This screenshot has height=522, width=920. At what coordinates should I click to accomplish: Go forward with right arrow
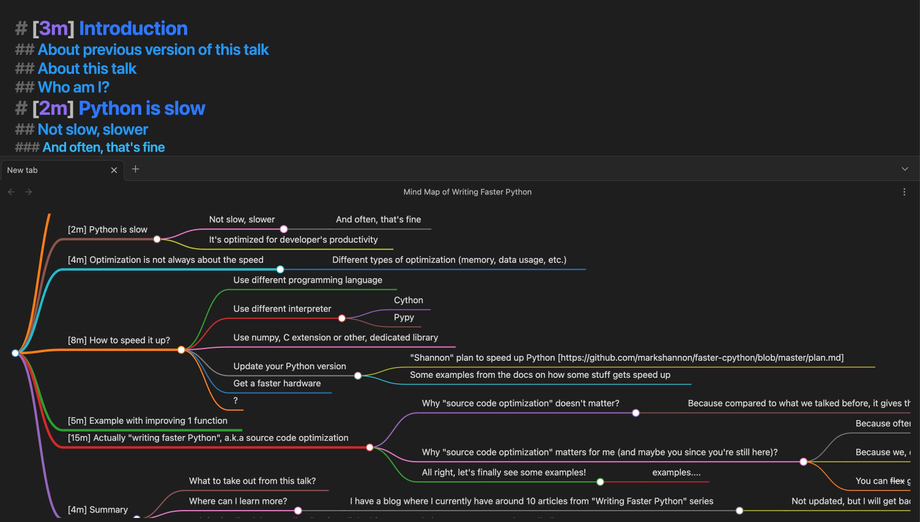pyautogui.click(x=28, y=192)
